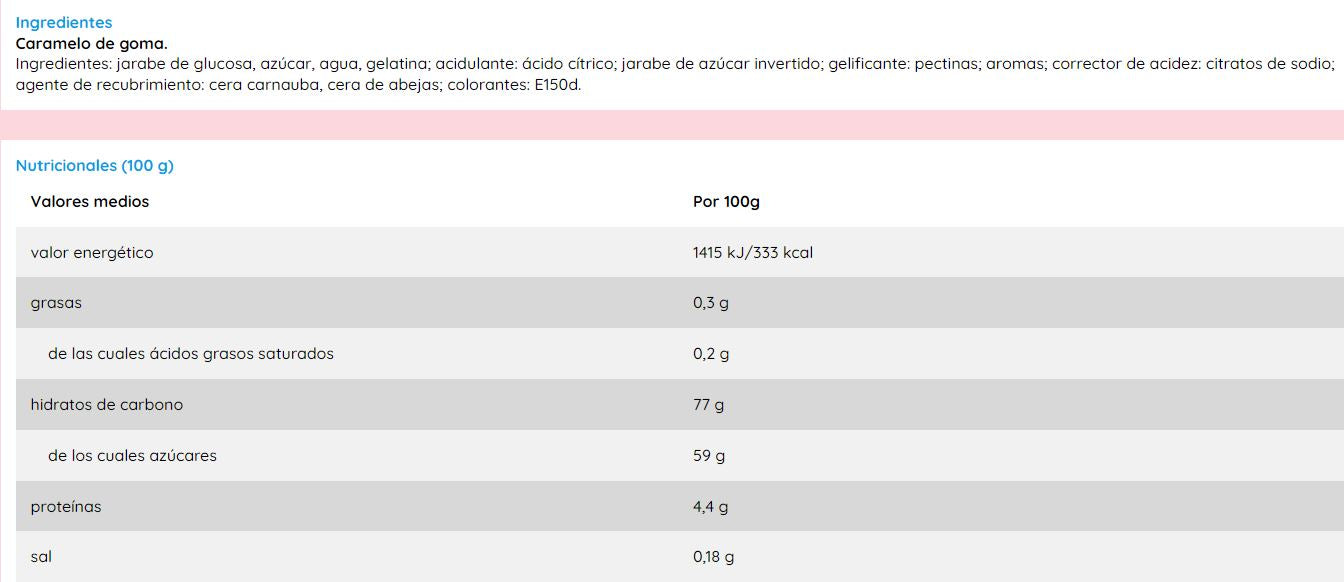This screenshot has width=1344, height=582.
Task: Select the 0,2 g saturated fat value
Action: click(711, 354)
